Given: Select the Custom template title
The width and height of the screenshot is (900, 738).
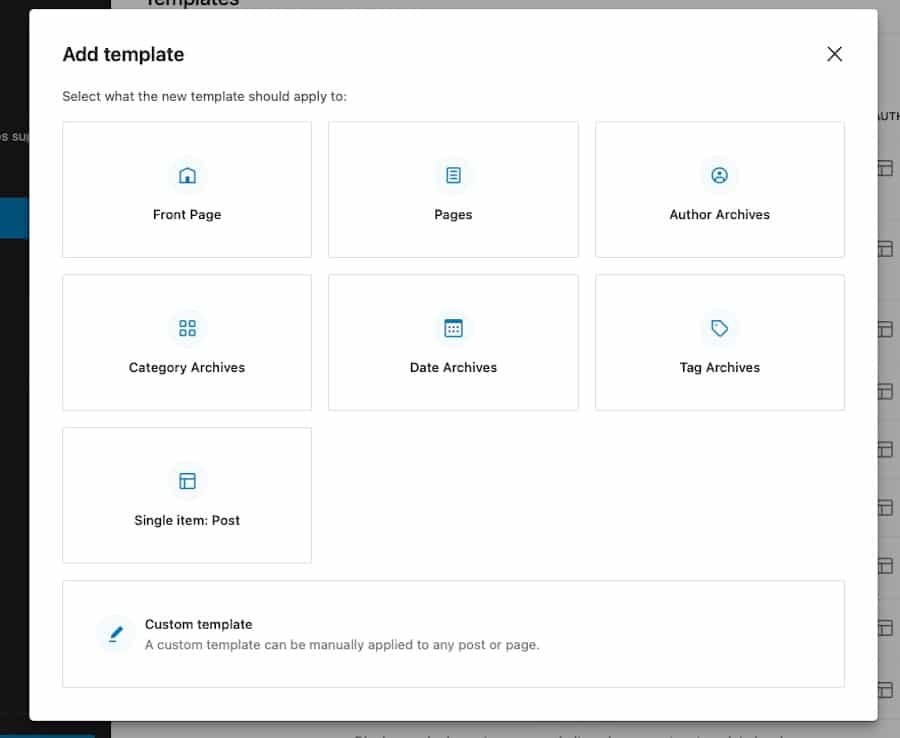Looking at the screenshot, I should 198,624.
